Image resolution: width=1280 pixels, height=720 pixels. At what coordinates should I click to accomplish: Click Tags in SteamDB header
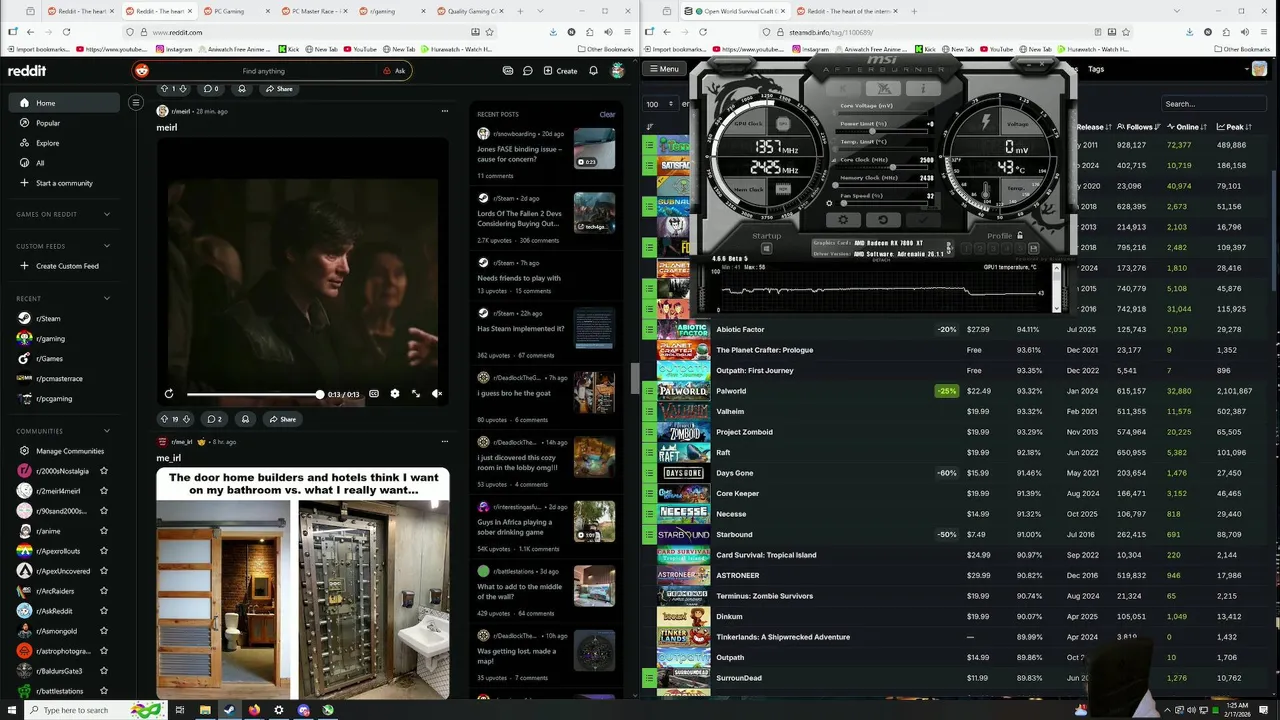coord(1096,69)
